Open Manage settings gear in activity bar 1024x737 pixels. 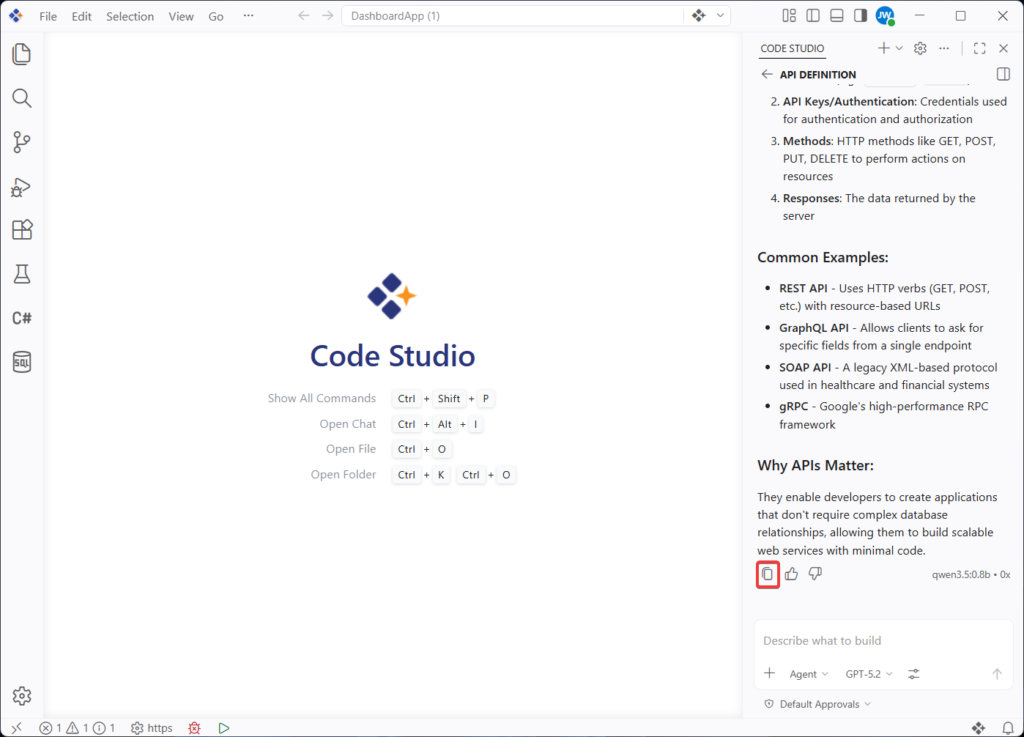(x=22, y=696)
